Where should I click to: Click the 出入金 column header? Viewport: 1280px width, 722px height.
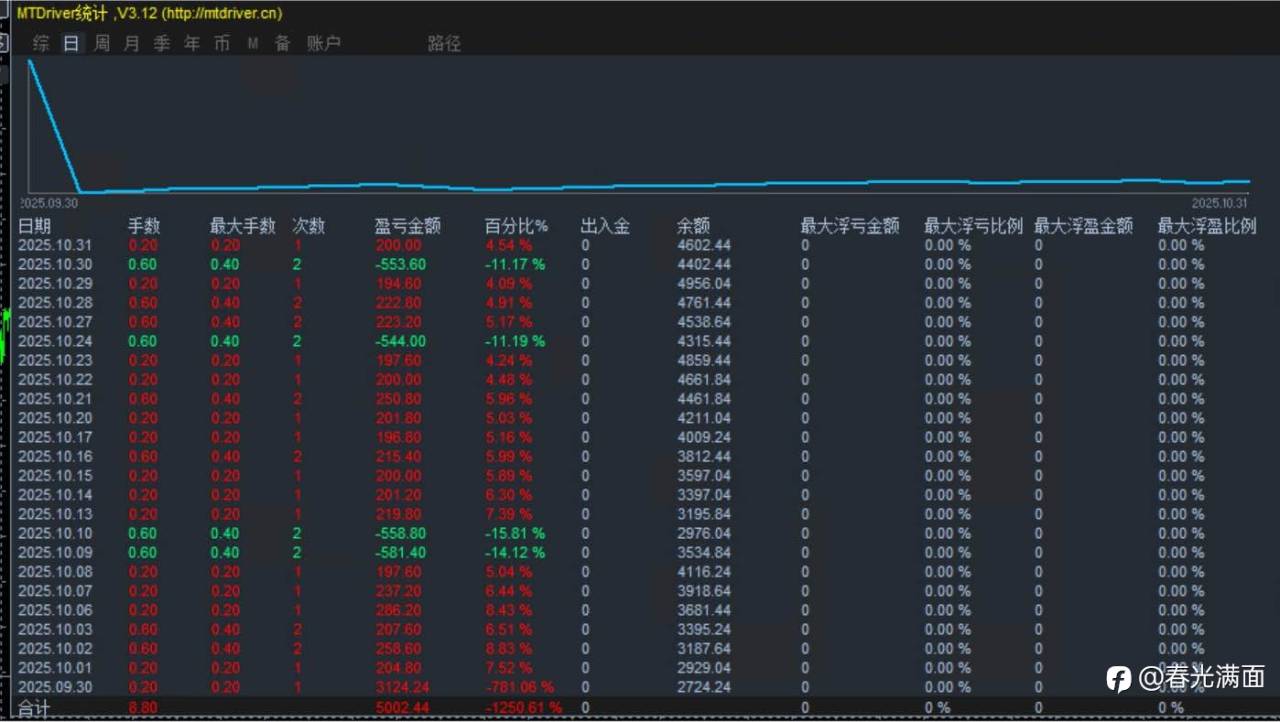point(605,226)
